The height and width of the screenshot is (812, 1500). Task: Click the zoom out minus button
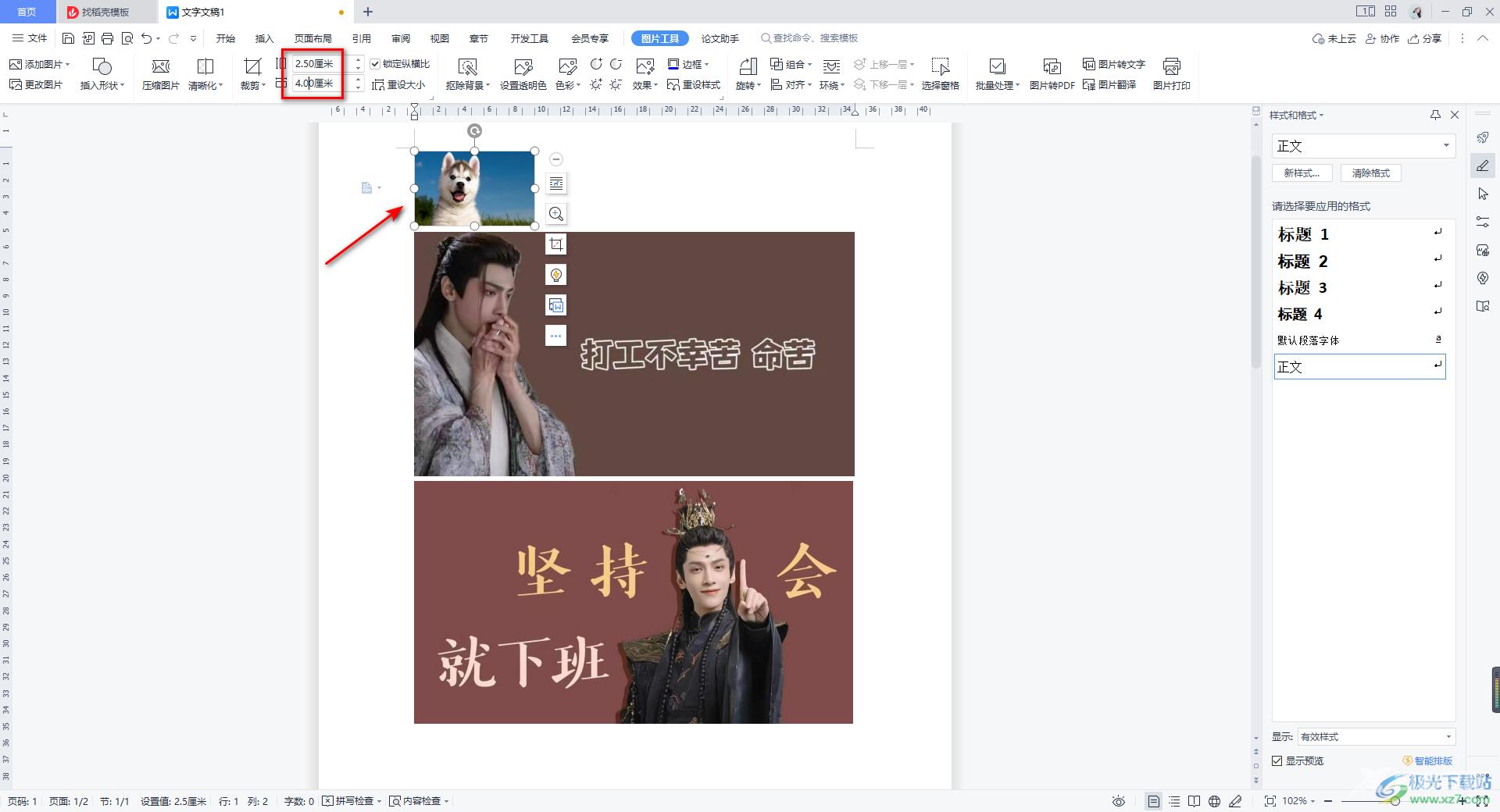[1327, 801]
